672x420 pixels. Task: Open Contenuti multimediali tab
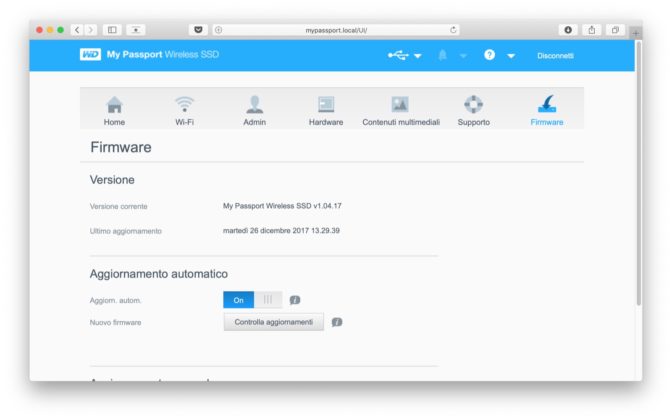401,111
